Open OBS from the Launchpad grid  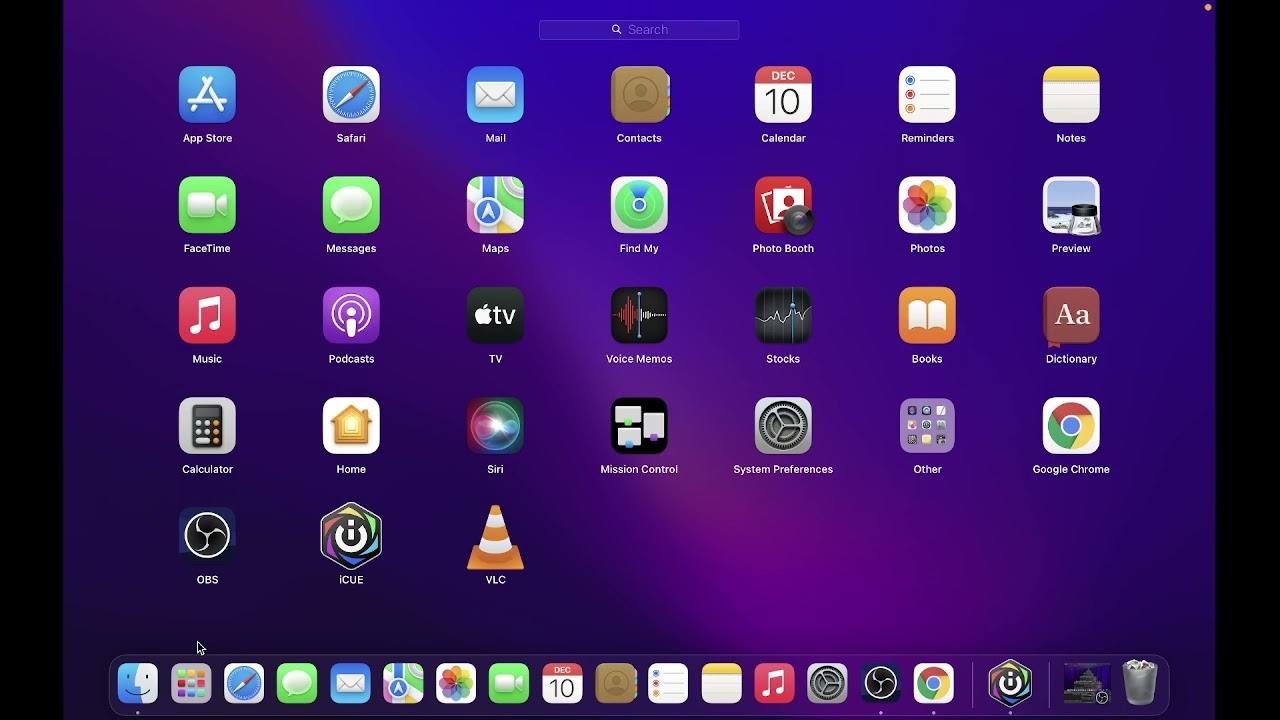coord(207,536)
